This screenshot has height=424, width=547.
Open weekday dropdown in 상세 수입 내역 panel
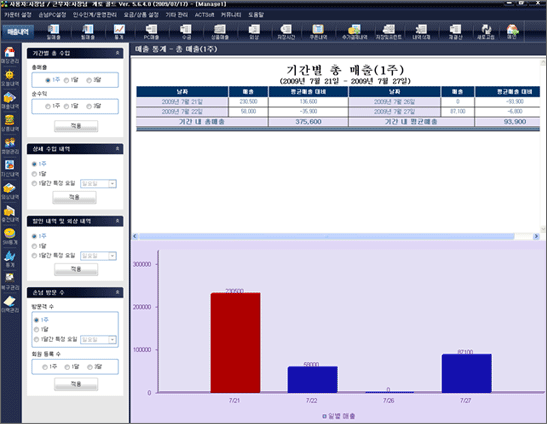click(x=112, y=184)
